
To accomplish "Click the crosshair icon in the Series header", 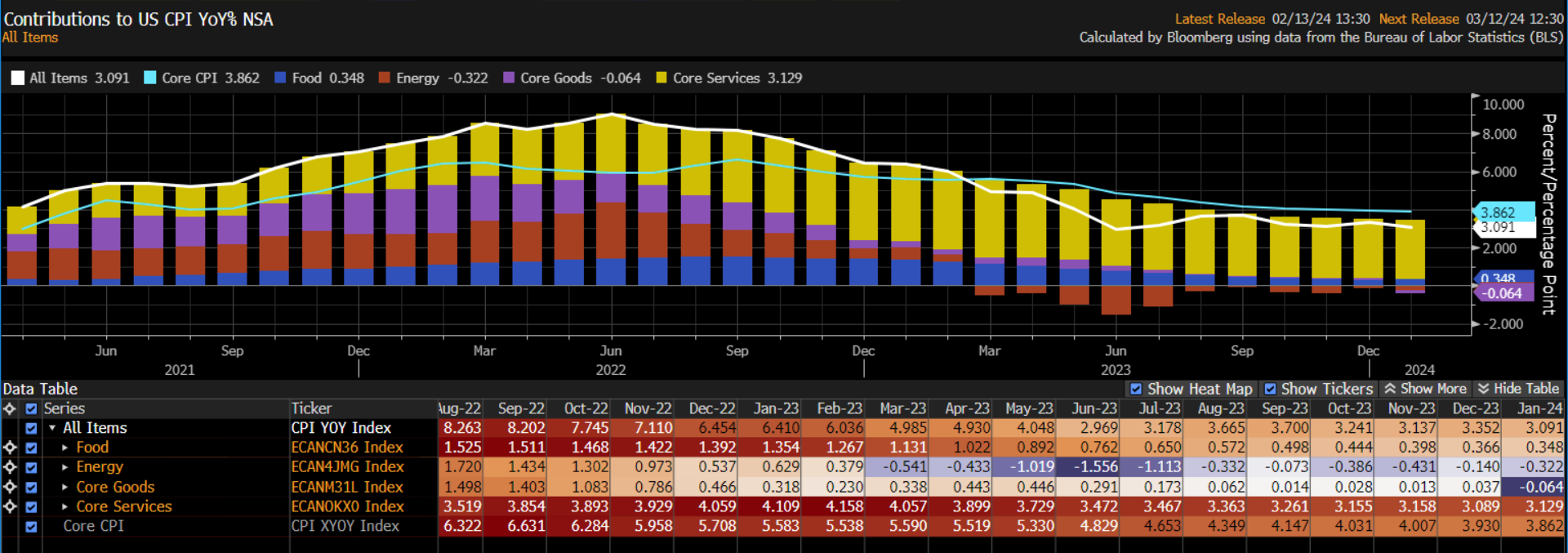I will pyautogui.click(x=10, y=408).
